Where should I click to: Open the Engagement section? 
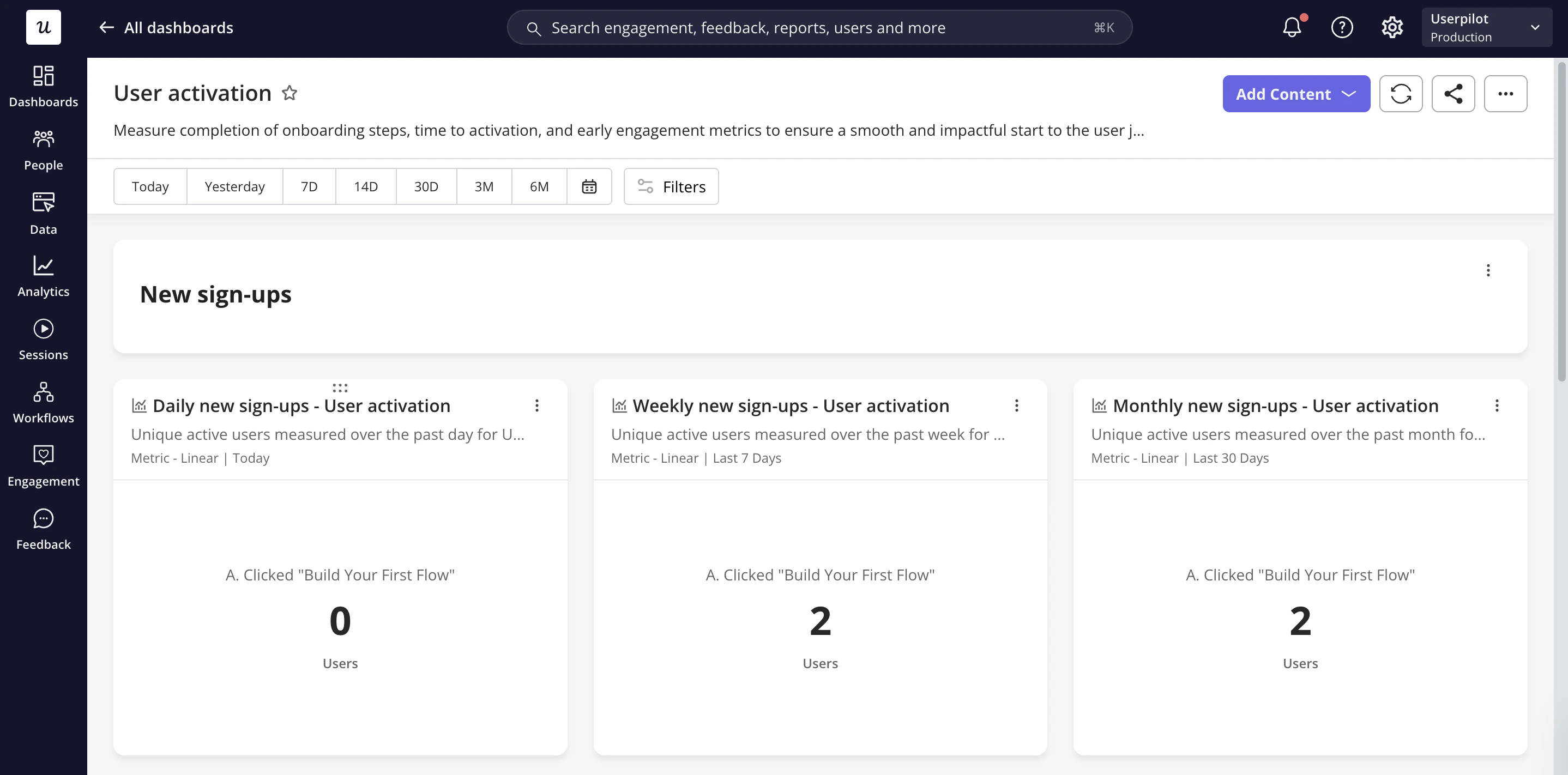(43, 467)
